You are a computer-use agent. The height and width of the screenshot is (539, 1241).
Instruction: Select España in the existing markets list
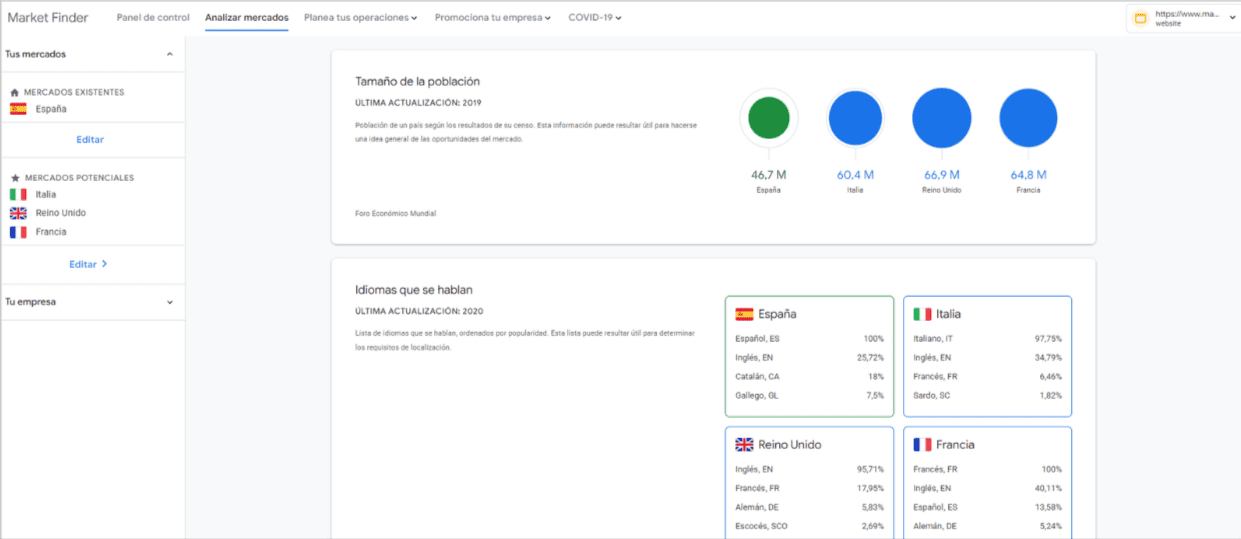click(x=51, y=109)
